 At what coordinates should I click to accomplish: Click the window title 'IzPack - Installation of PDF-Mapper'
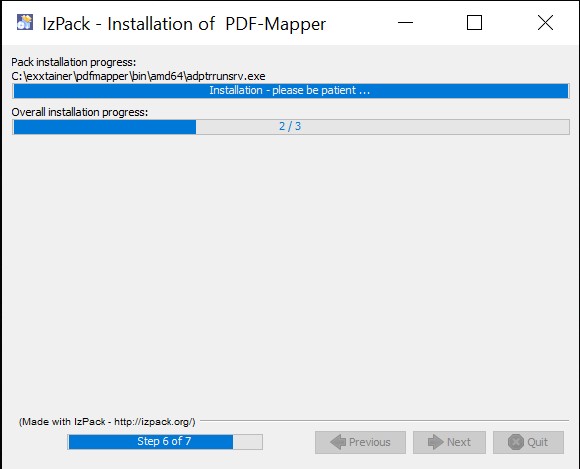[184, 24]
